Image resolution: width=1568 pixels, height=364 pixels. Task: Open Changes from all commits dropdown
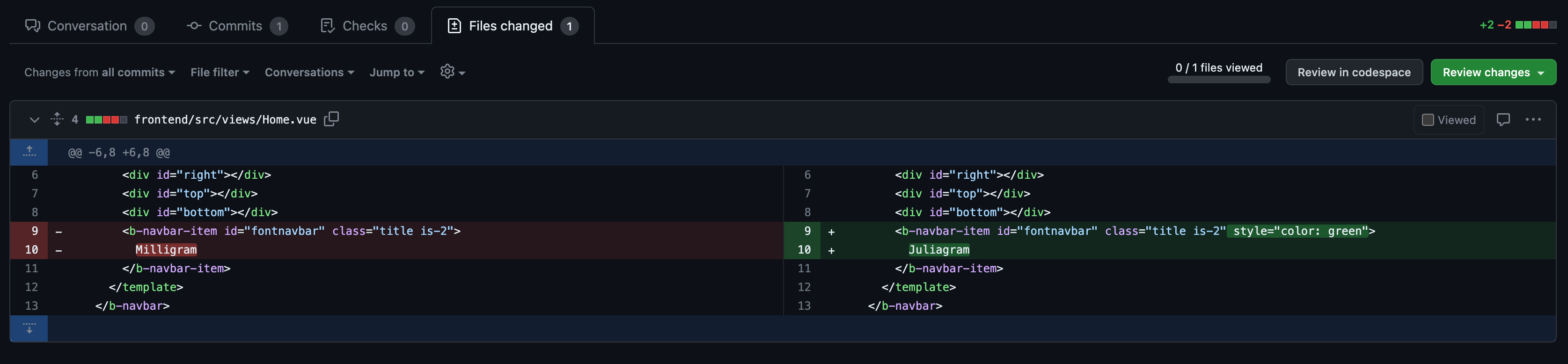click(100, 73)
